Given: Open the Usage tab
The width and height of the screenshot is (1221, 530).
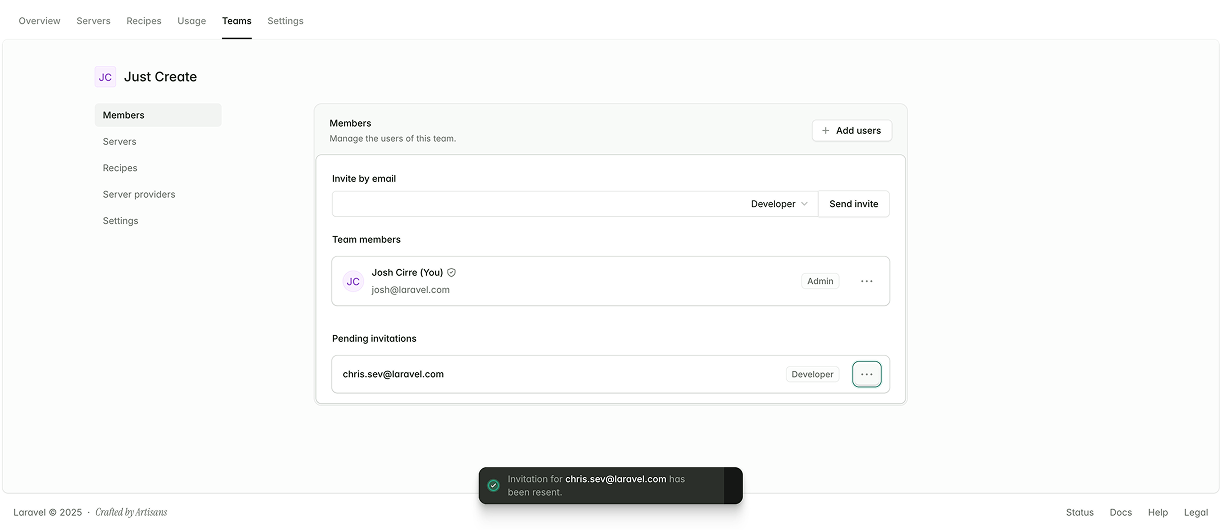Looking at the screenshot, I should click(191, 21).
